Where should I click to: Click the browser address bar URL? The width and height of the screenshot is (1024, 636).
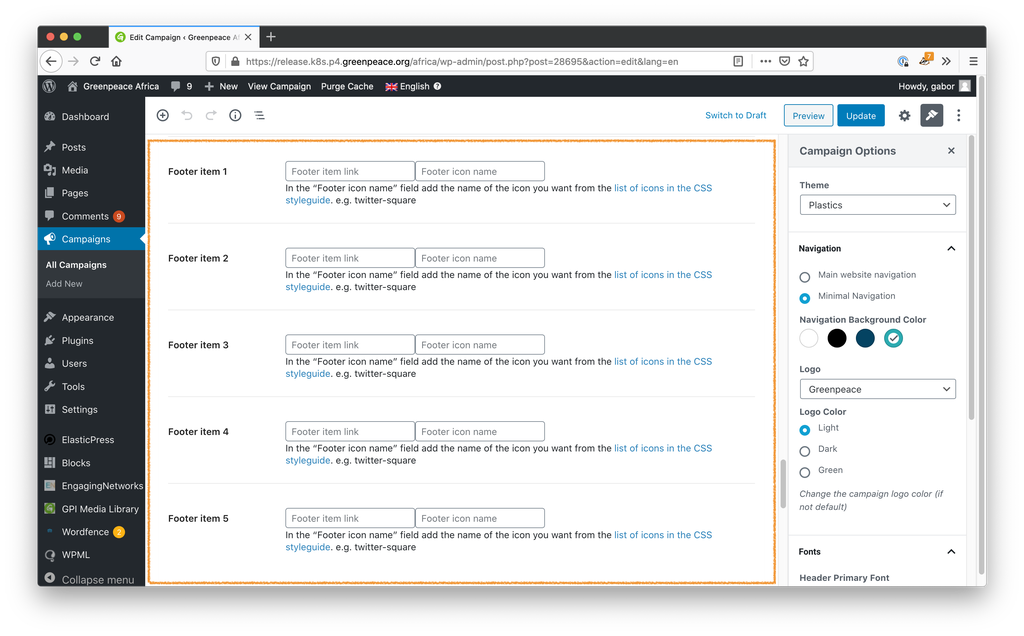tap(462, 61)
